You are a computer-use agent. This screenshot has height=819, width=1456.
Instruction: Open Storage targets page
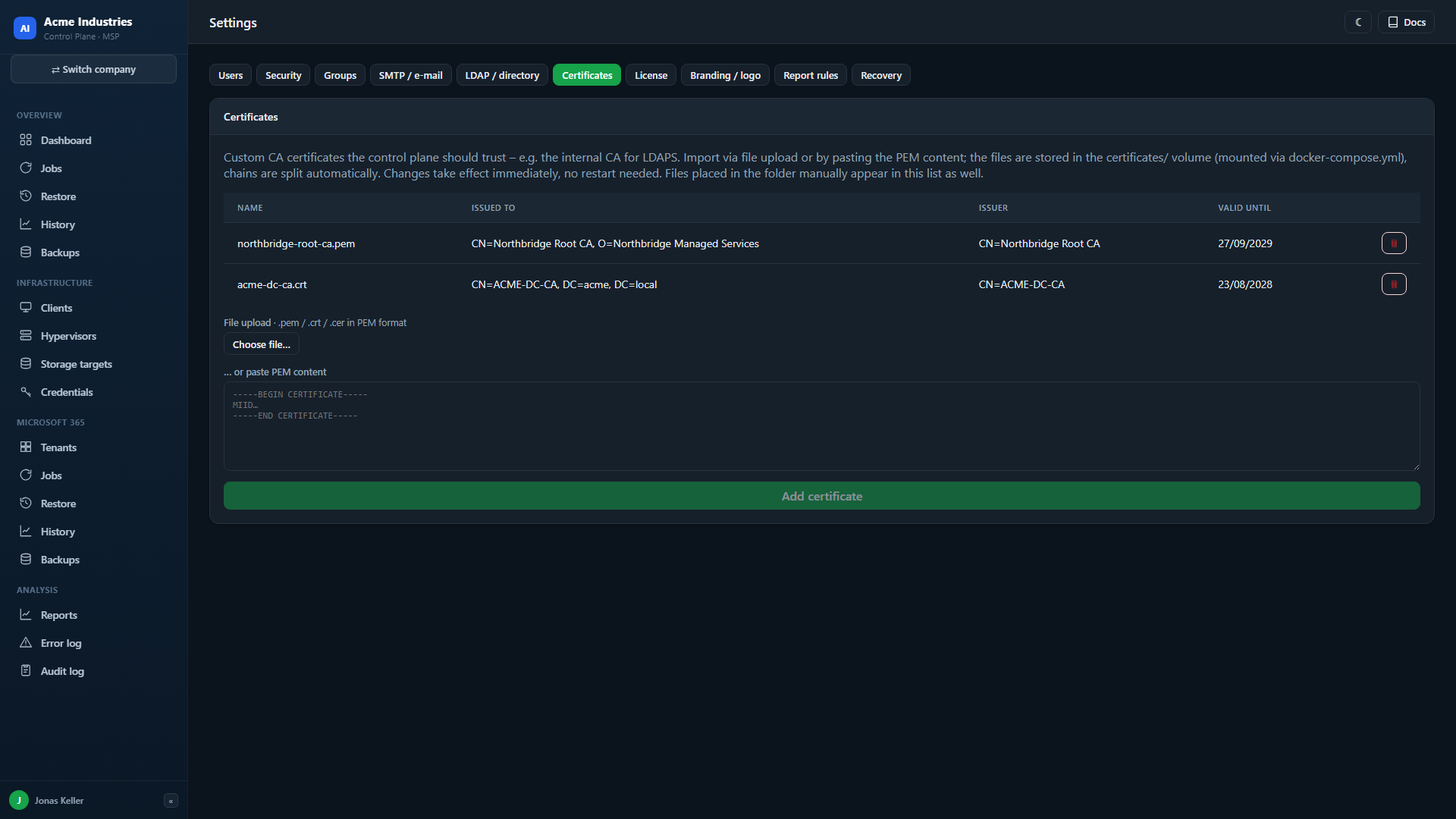click(93, 364)
